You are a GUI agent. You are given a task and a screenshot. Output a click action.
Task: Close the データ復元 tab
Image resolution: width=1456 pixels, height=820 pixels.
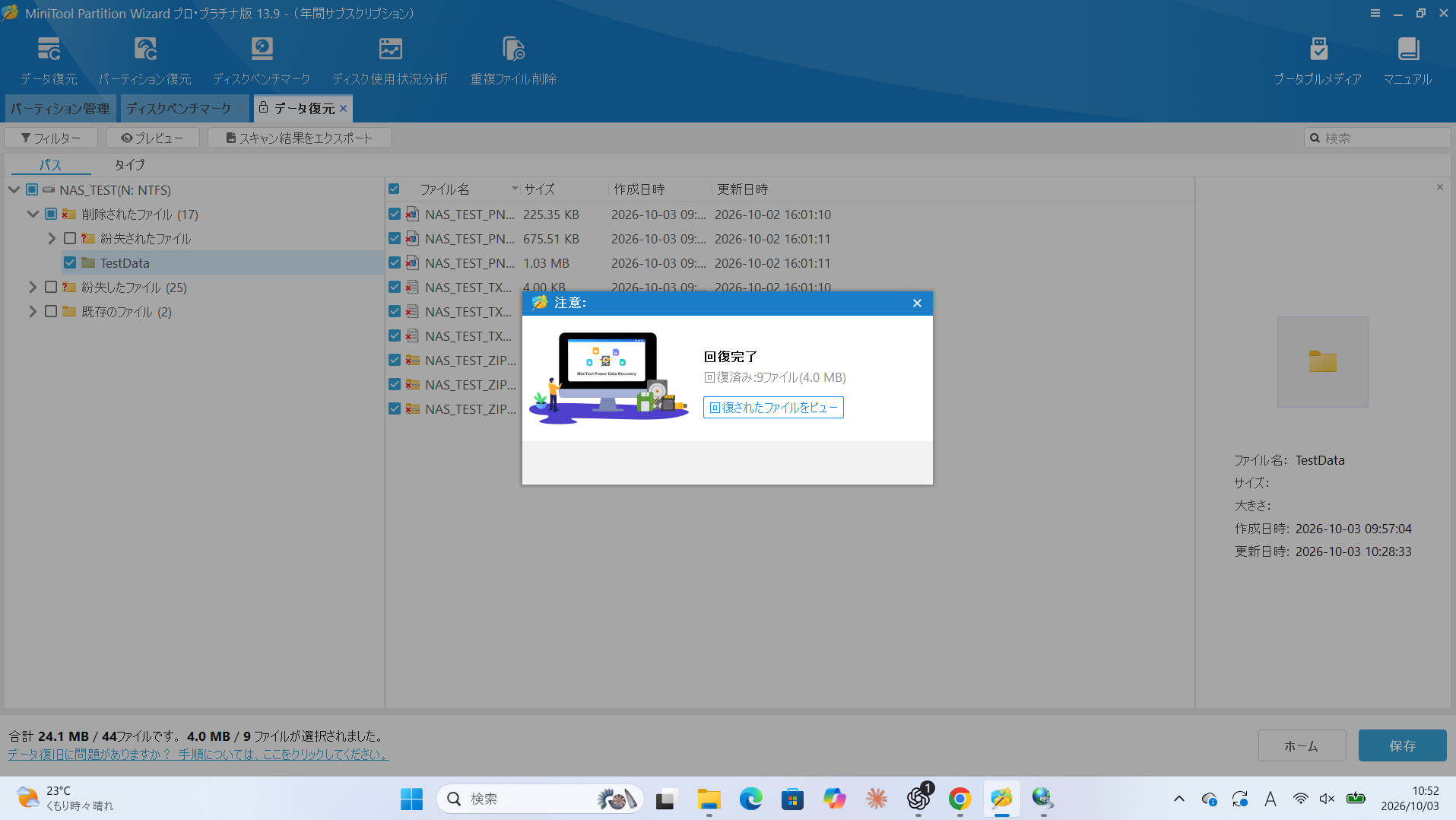click(x=344, y=109)
